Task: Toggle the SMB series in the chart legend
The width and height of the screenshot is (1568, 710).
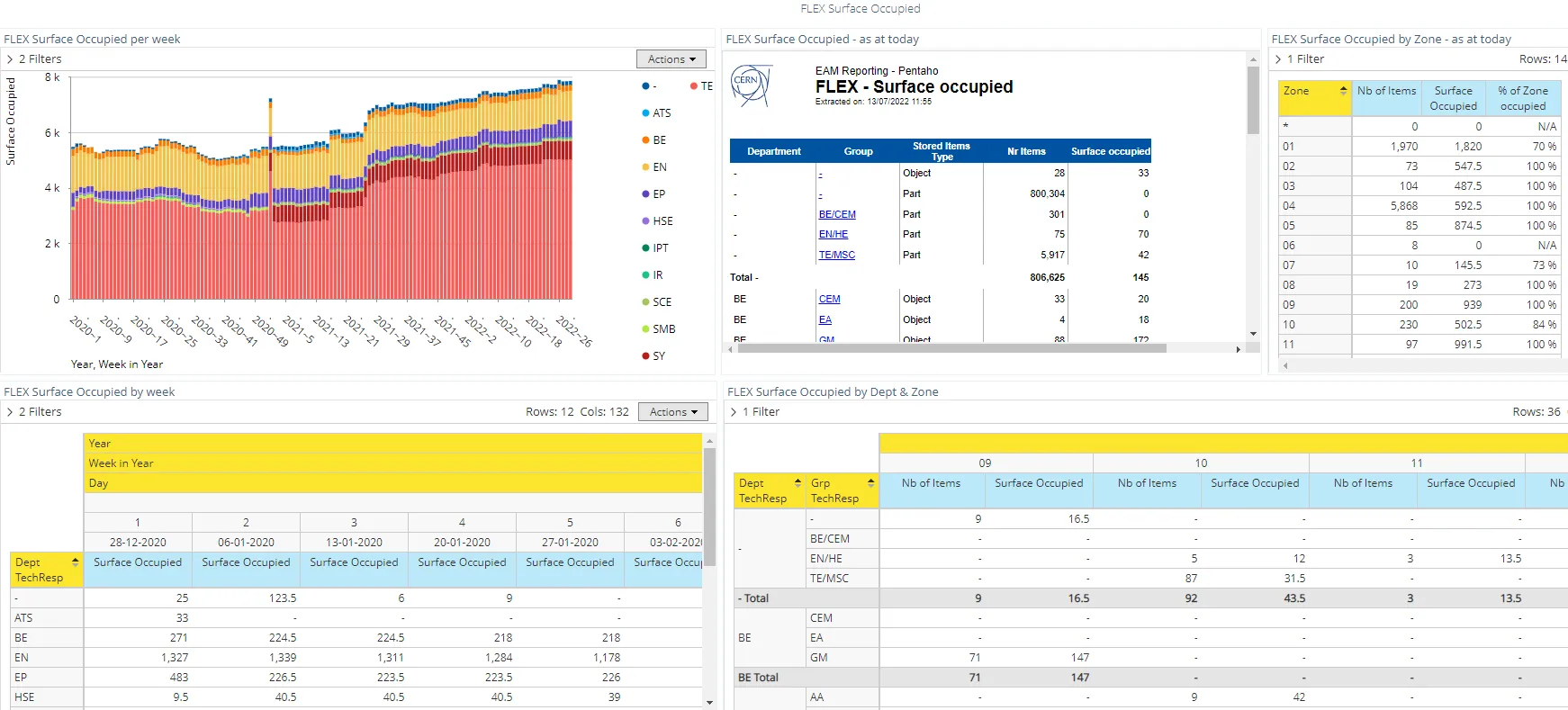Action: 658,329
